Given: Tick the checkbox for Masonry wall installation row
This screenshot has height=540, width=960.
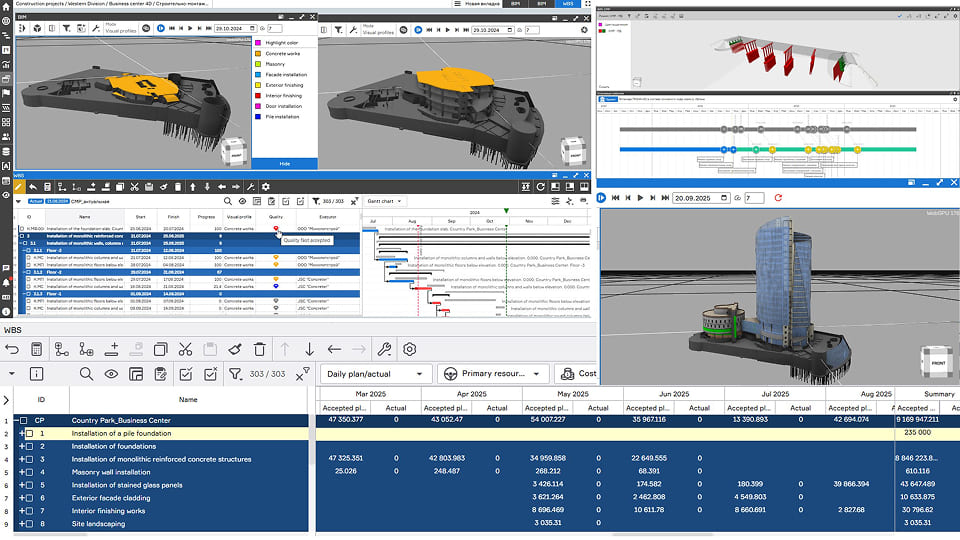Looking at the screenshot, I should (29, 472).
